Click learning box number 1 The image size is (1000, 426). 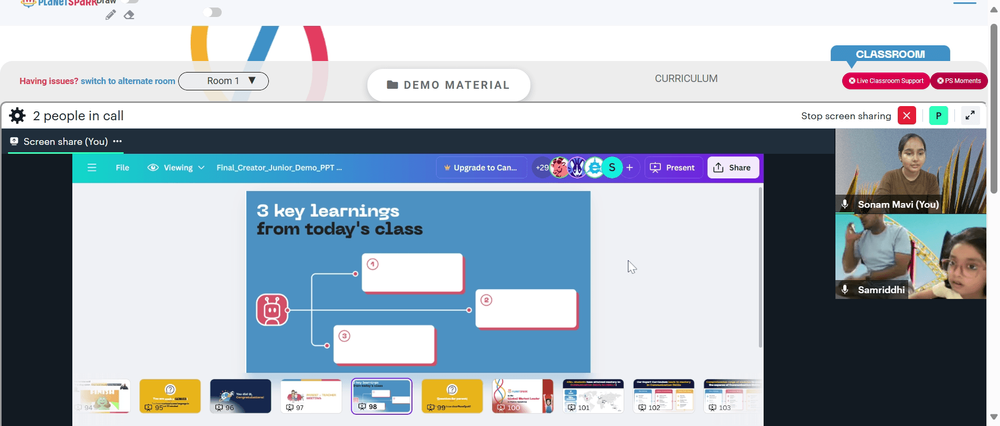point(412,272)
